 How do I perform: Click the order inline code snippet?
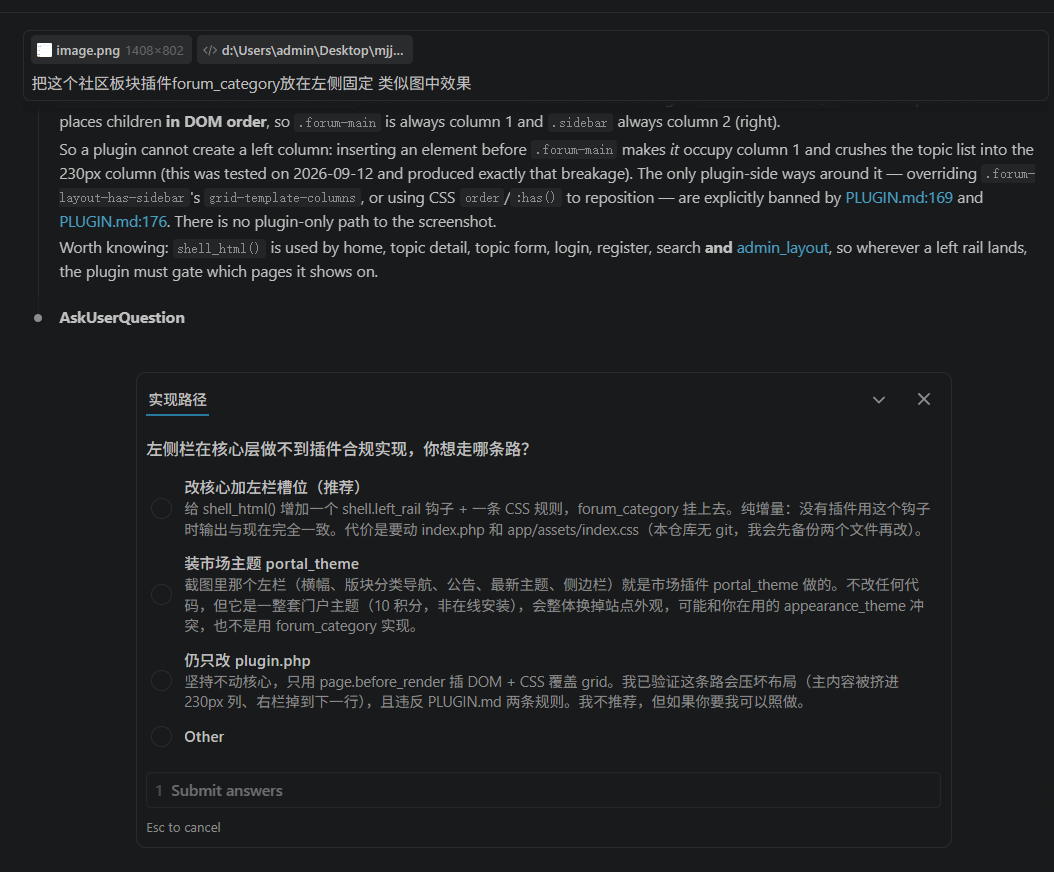click(x=482, y=198)
